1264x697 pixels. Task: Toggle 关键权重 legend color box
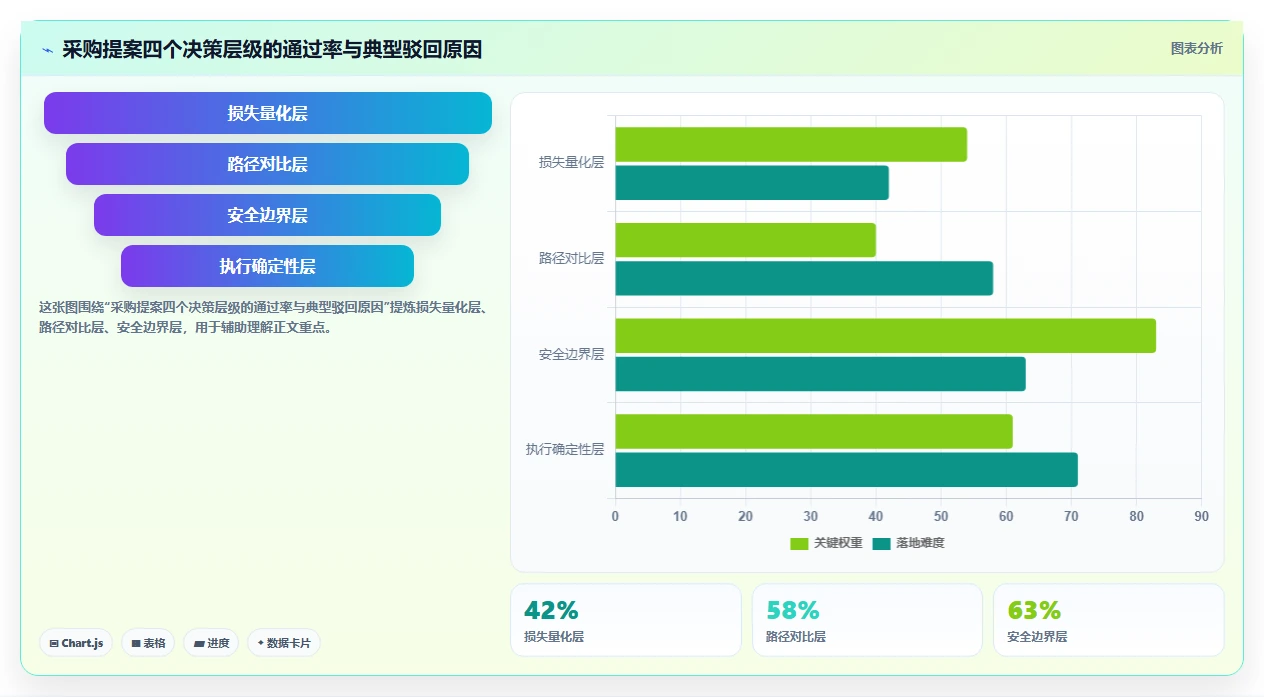(799, 543)
